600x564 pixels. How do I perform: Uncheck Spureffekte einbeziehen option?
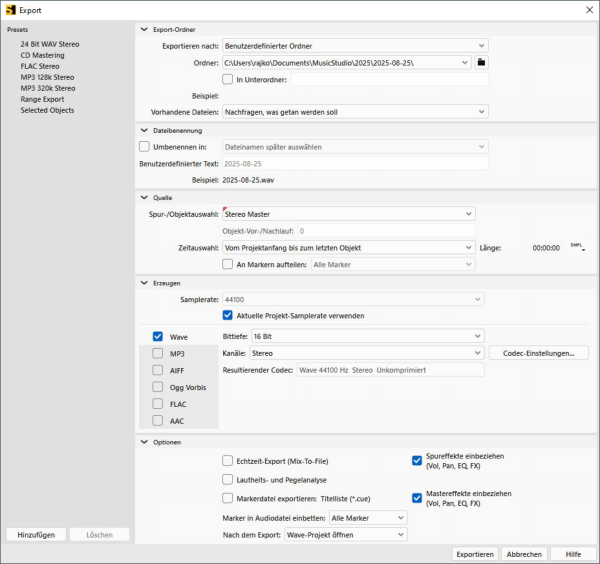[x=417, y=461]
